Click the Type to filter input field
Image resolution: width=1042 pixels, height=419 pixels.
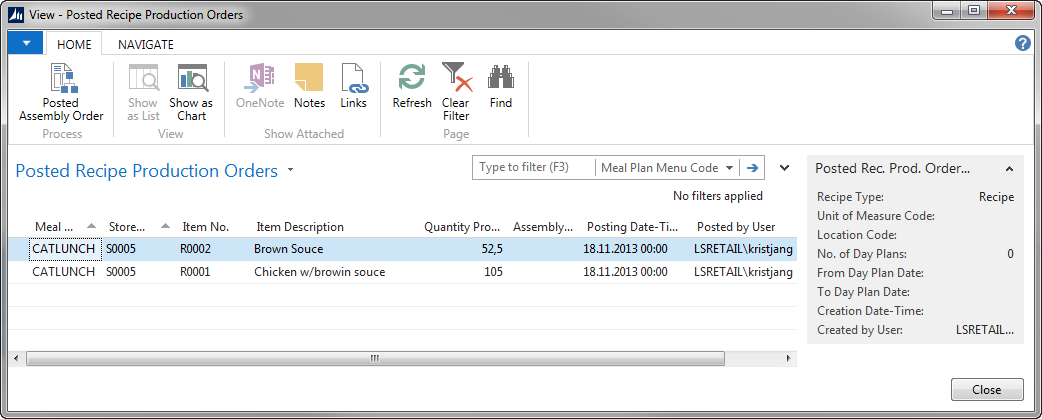pyautogui.click(x=534, y=168)
